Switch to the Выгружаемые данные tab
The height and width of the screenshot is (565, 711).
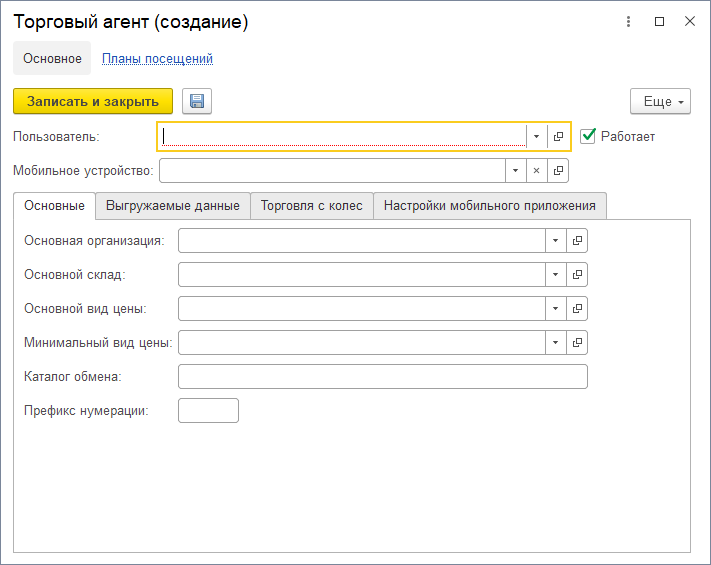[173, 206]
